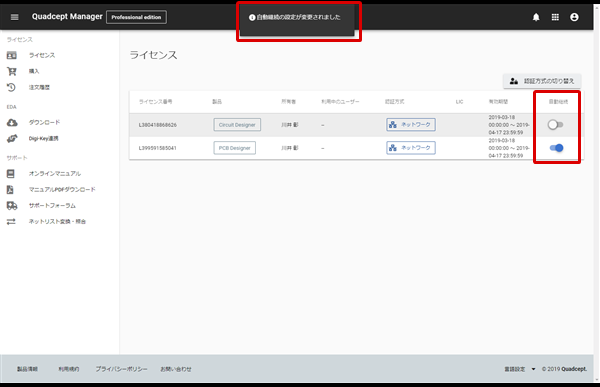This screenshot has height=387, width=600.
Task: Click the netlist conversion arrows icon
Action: (x=11, y=222)
